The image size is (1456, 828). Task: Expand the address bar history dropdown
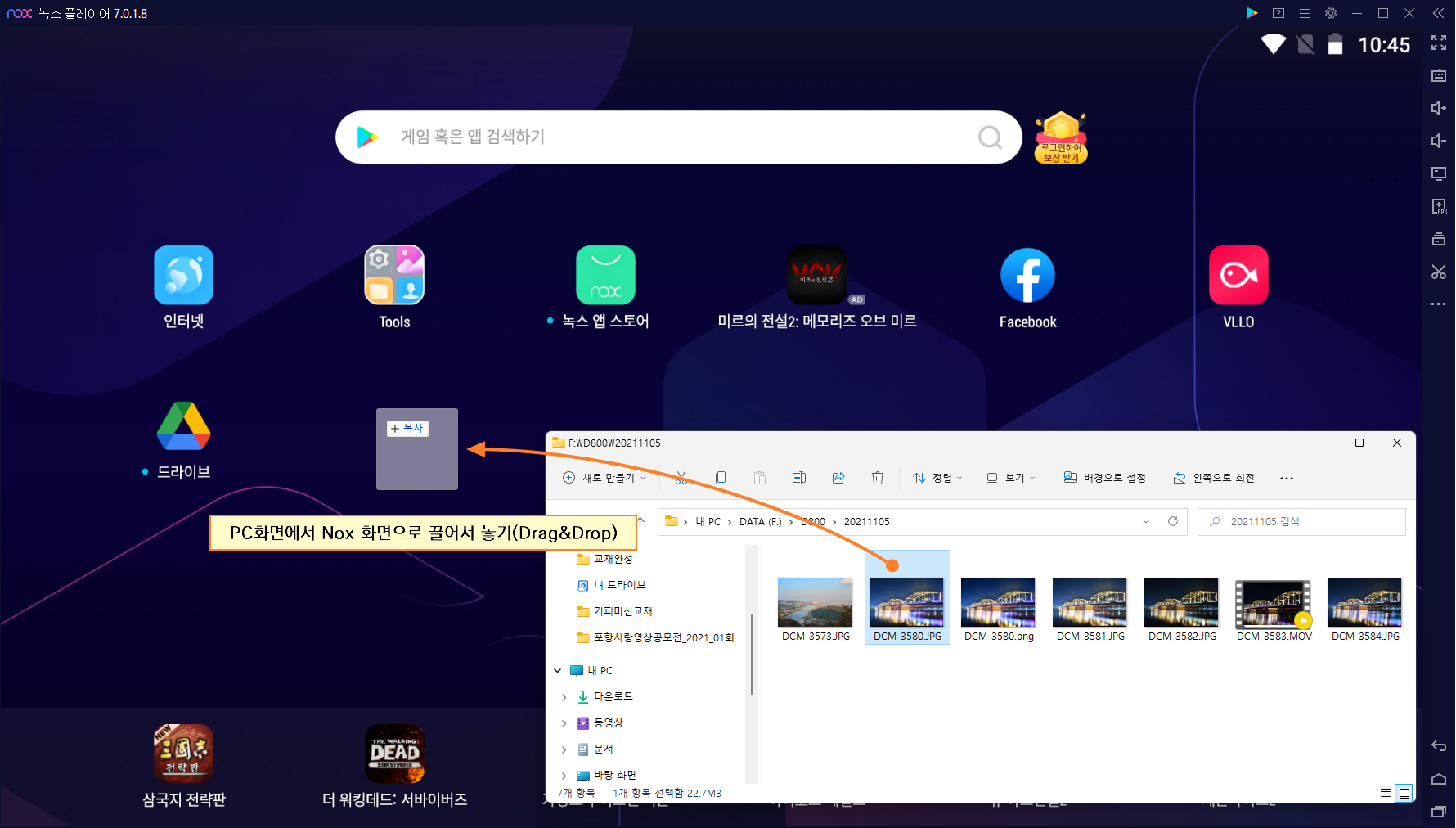pyautogui.click(x=1146, y=521)
